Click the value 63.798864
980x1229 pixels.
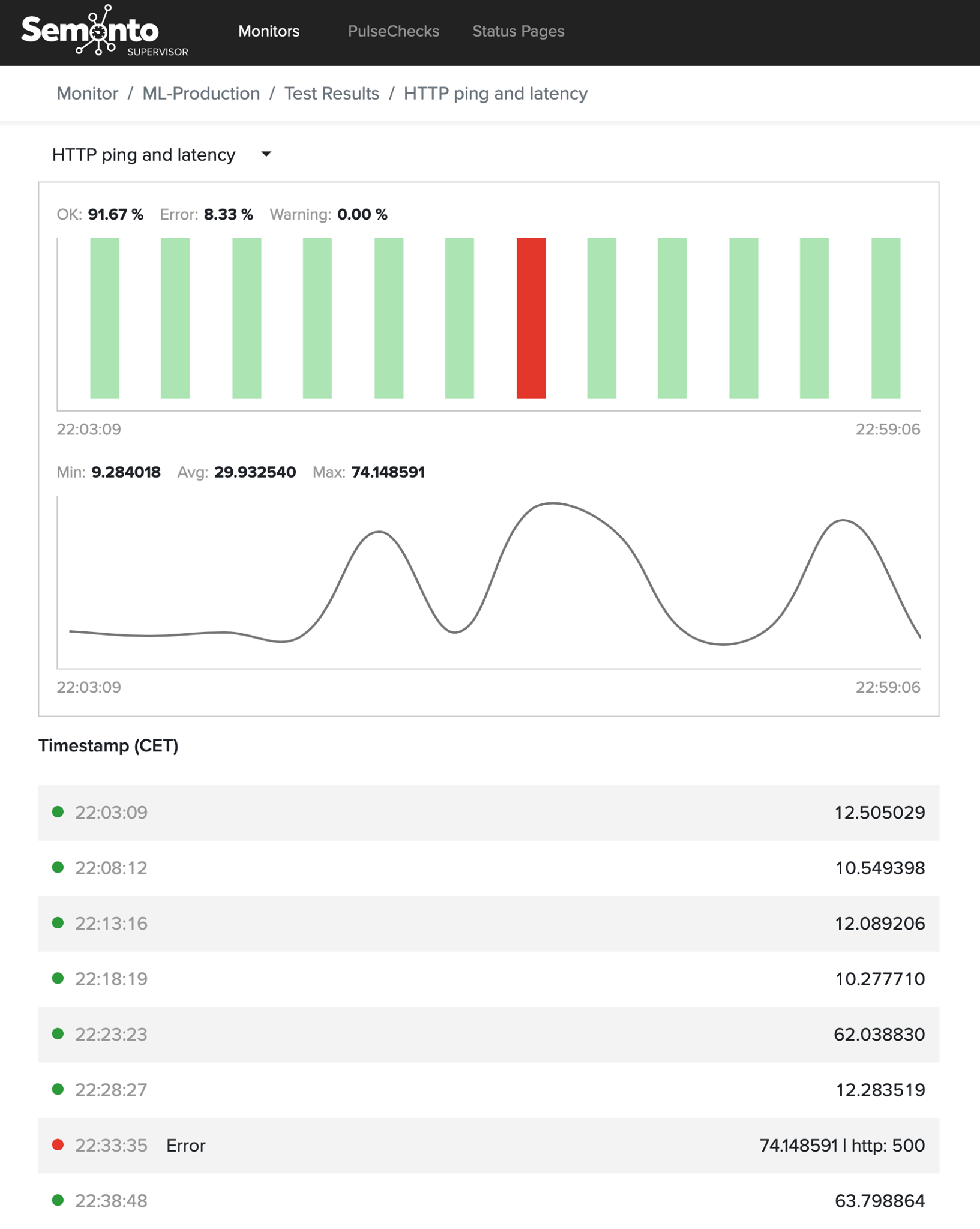pyautogui.click(x=880, y=1201)
